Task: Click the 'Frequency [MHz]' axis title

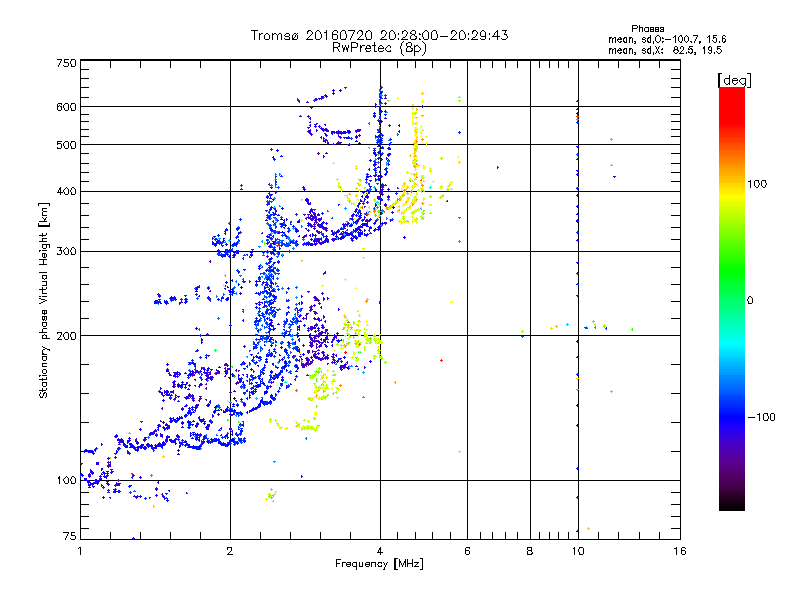Action: click(379, 564)
